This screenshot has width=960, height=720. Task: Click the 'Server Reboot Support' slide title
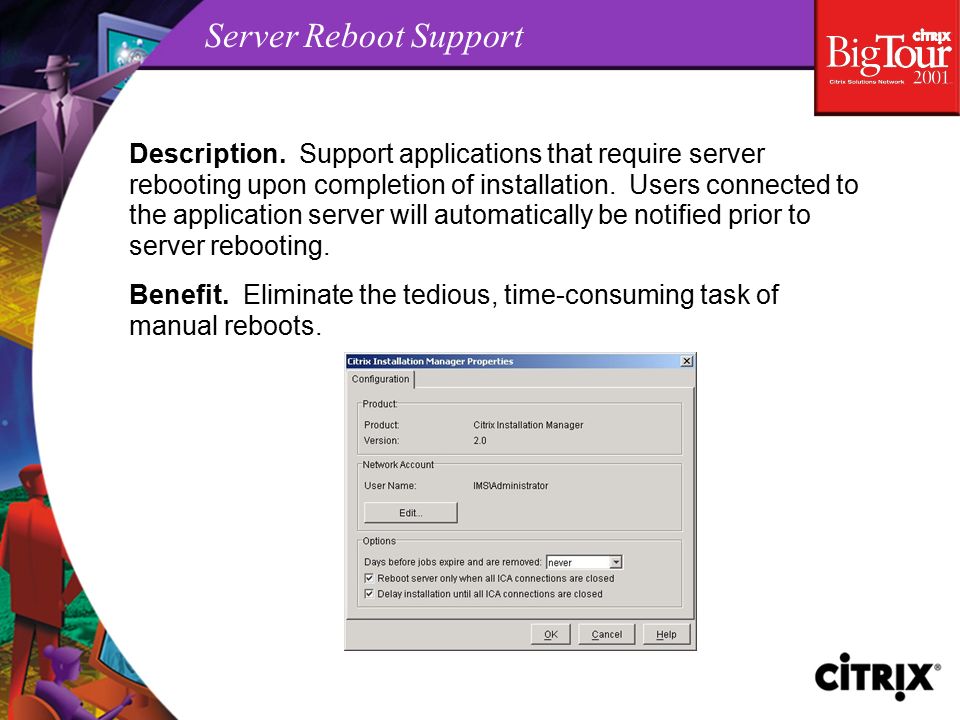point(364,36)
